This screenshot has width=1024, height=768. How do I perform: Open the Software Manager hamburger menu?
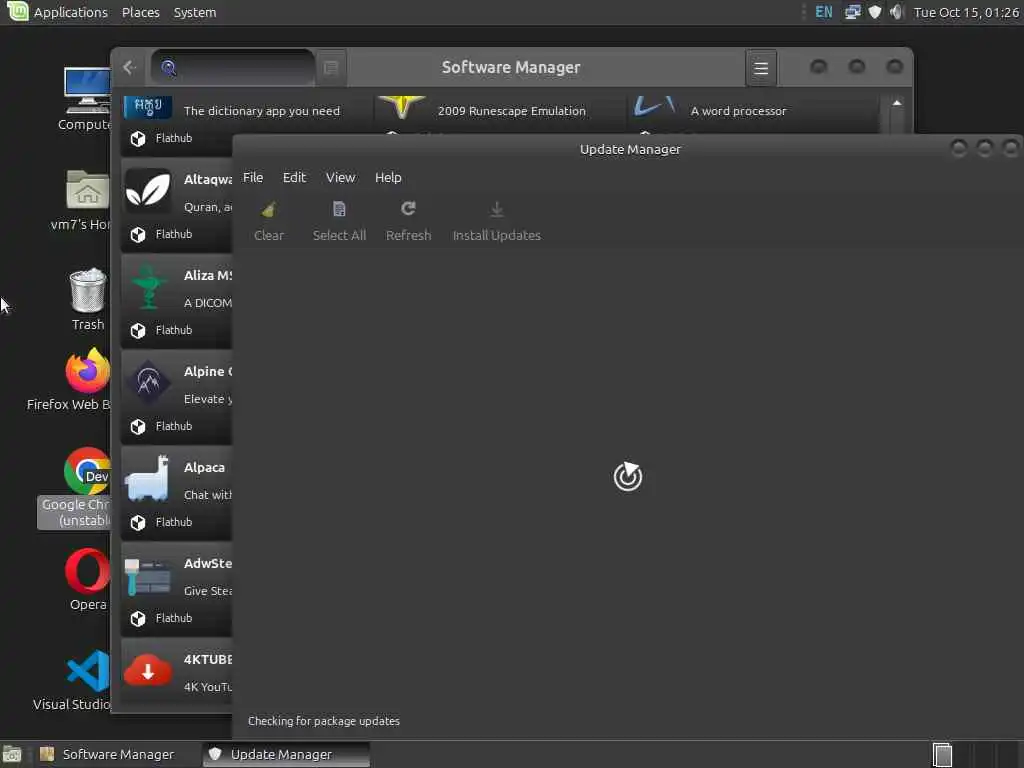point(761,68)
